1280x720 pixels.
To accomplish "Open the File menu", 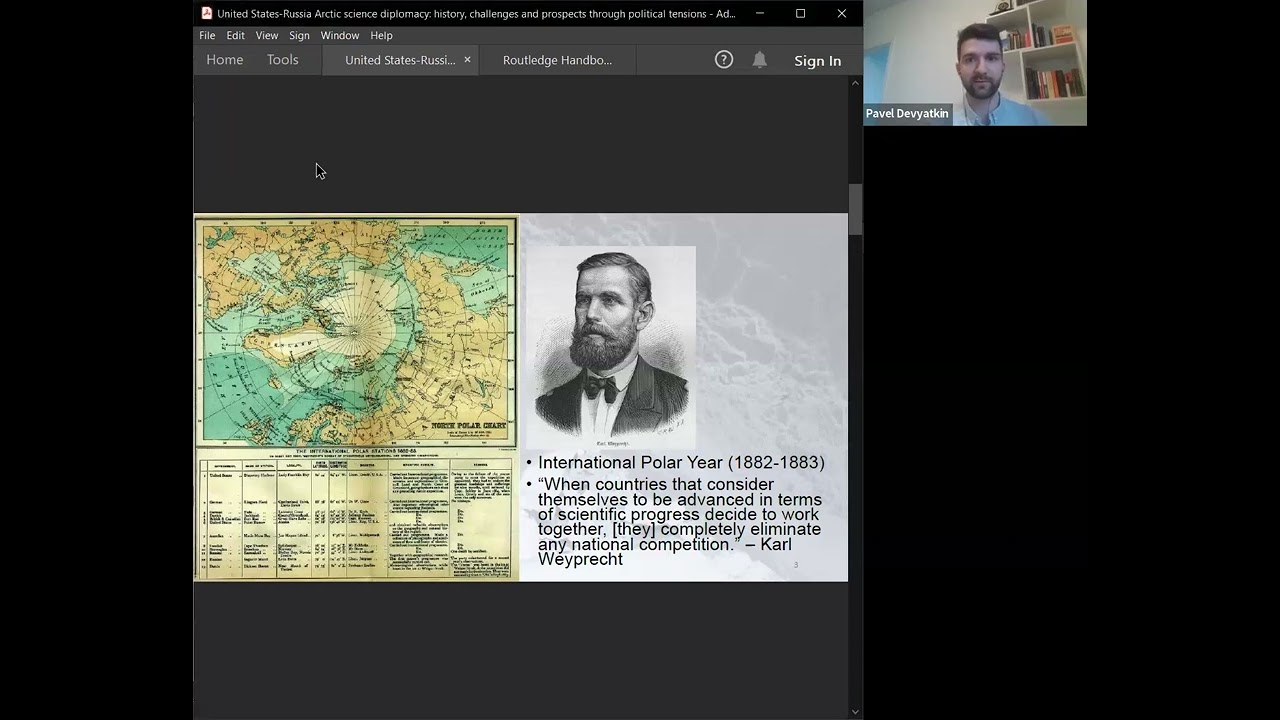I will (207, 35).
